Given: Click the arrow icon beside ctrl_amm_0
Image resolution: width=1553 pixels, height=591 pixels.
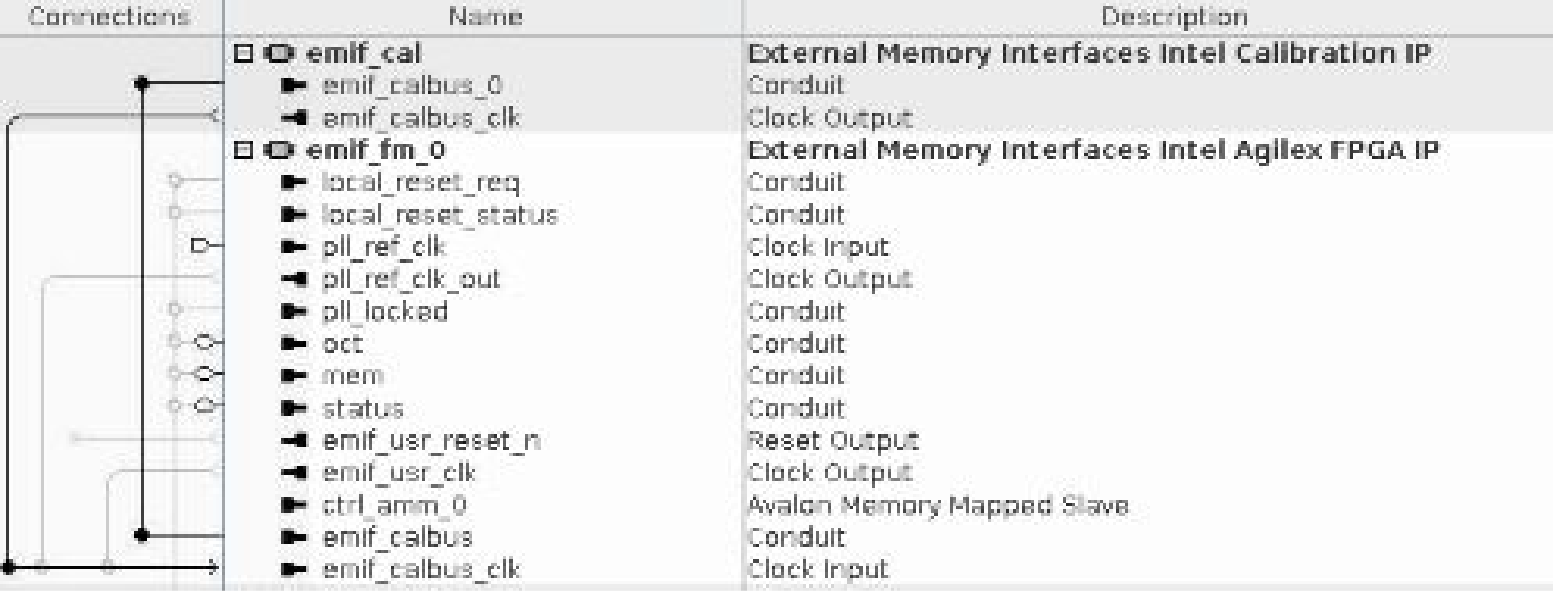Looking at the screenshot, I should pyautogui.click(x=299, y=505).
